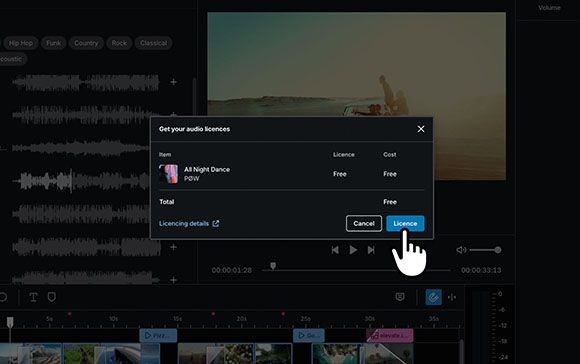Open the Licencing details link

189,223
